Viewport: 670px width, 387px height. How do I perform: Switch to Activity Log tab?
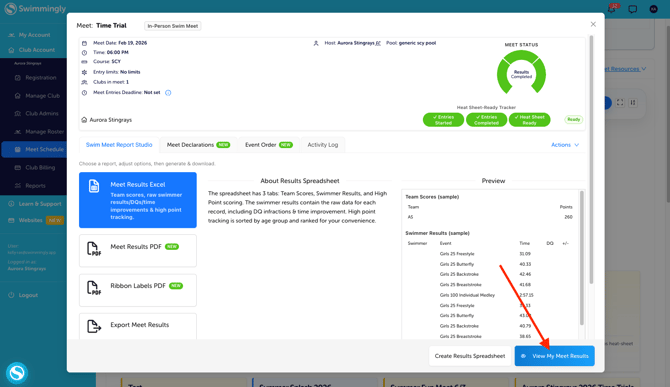coord(323,145)
